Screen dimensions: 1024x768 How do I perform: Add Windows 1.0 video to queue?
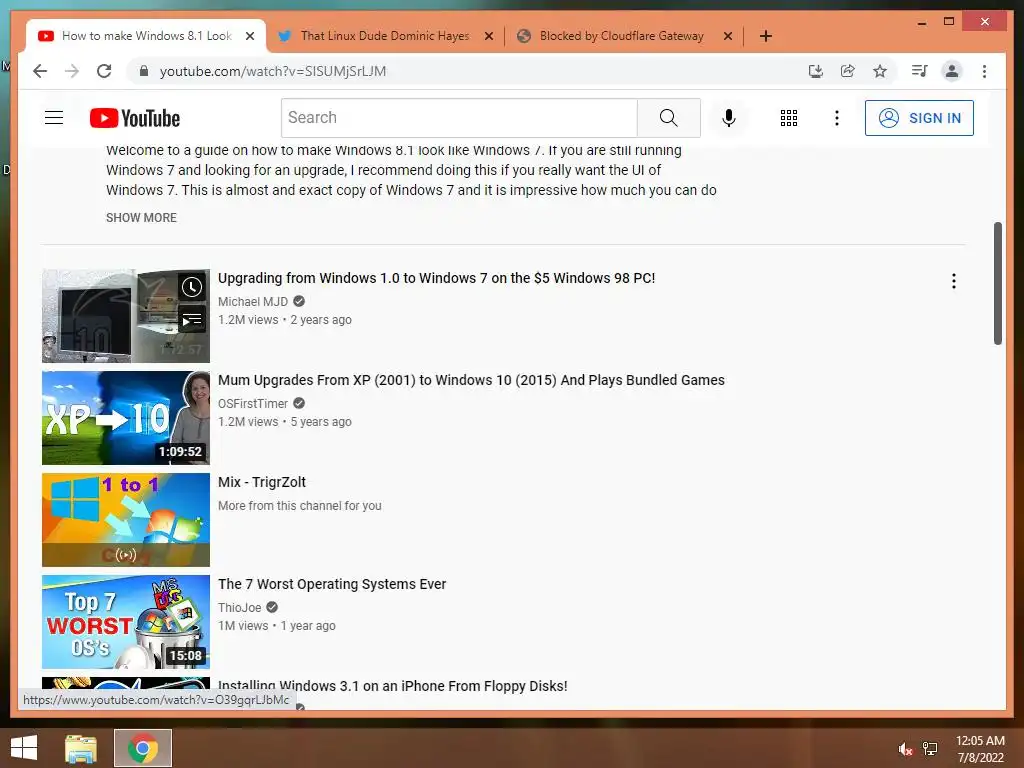click(x=192, y=319)
